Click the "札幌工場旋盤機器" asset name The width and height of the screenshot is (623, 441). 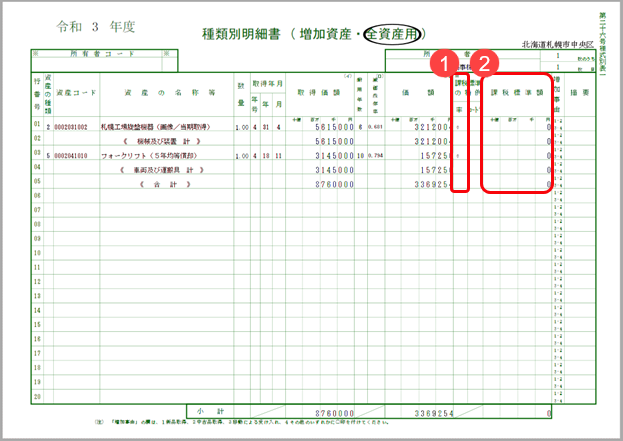tap(155, 127)
